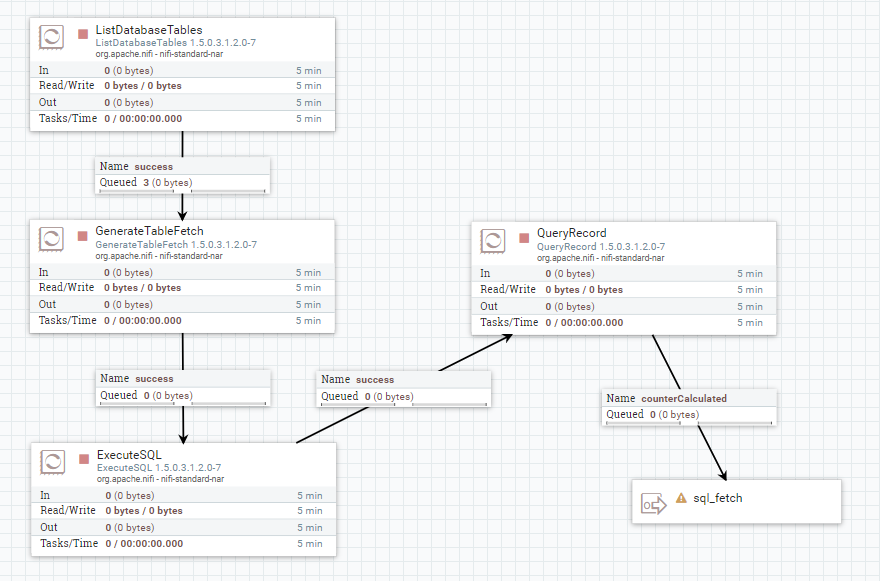Click the warning triangle on sql_fetch port
This screenshot has width=880, height=581.
pos(681,498)
